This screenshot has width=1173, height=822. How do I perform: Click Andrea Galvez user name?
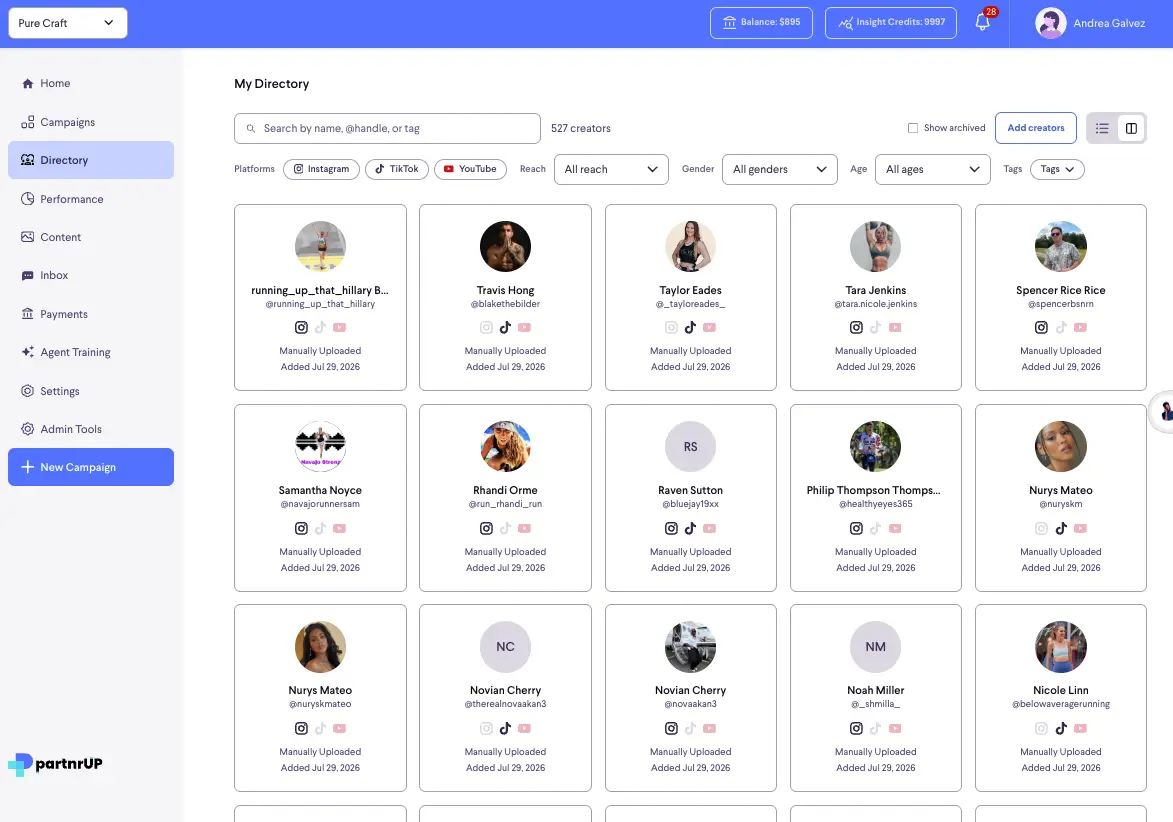(1109, 23)
